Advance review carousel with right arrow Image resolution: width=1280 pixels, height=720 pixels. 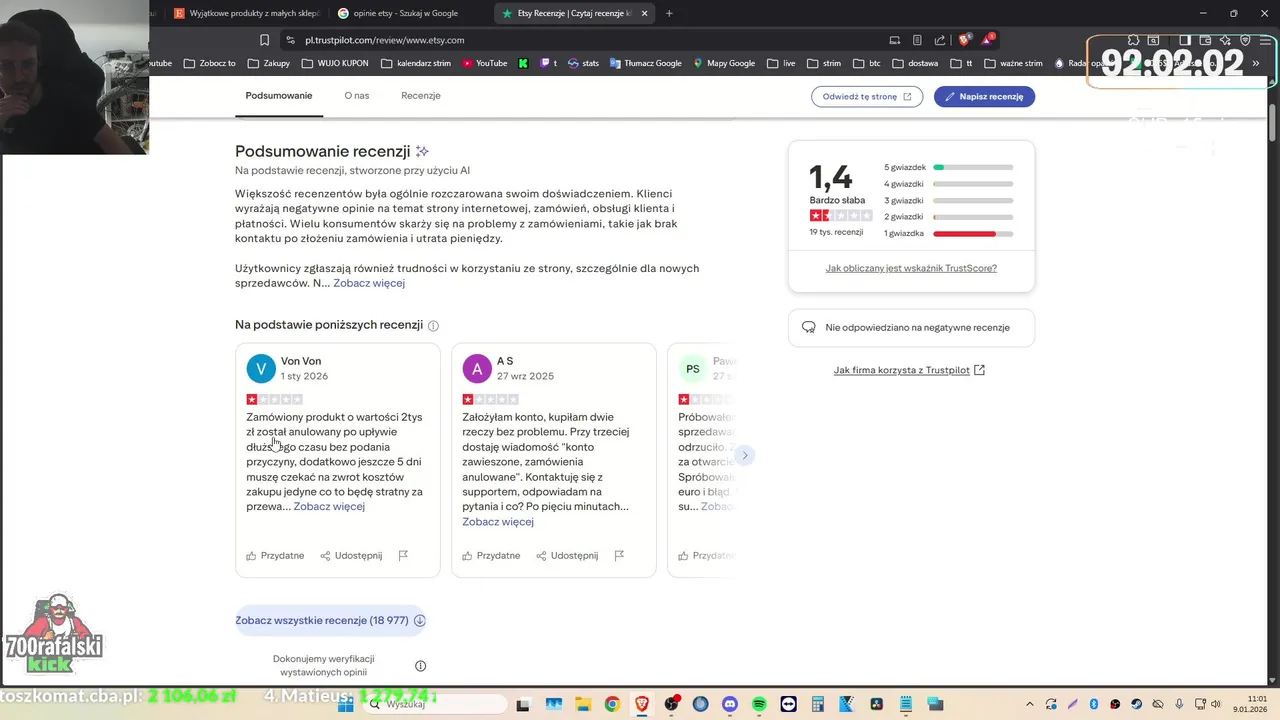tap(744, 455)
